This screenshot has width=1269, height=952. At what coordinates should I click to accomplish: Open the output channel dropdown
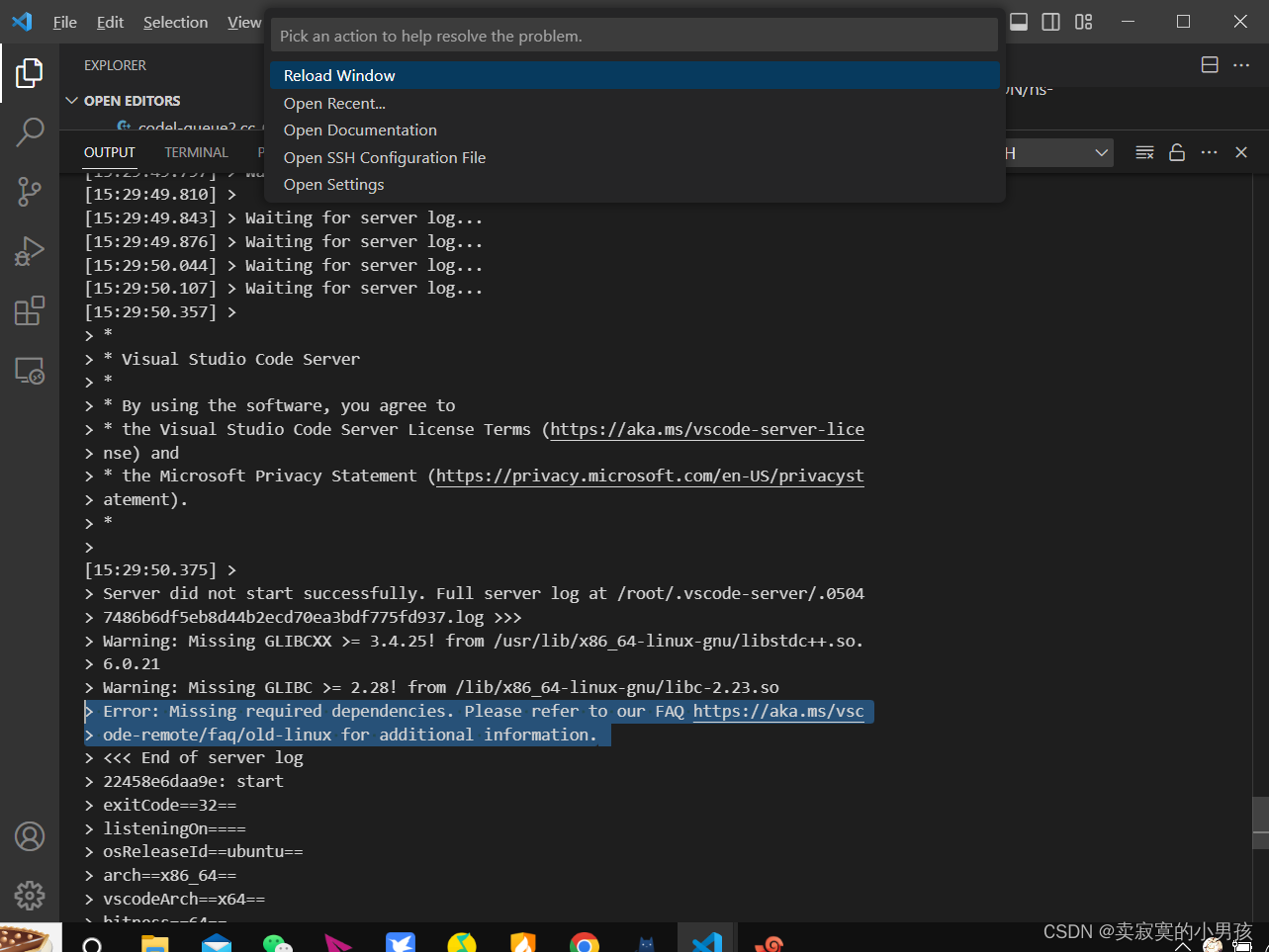tap(1059, 153)
